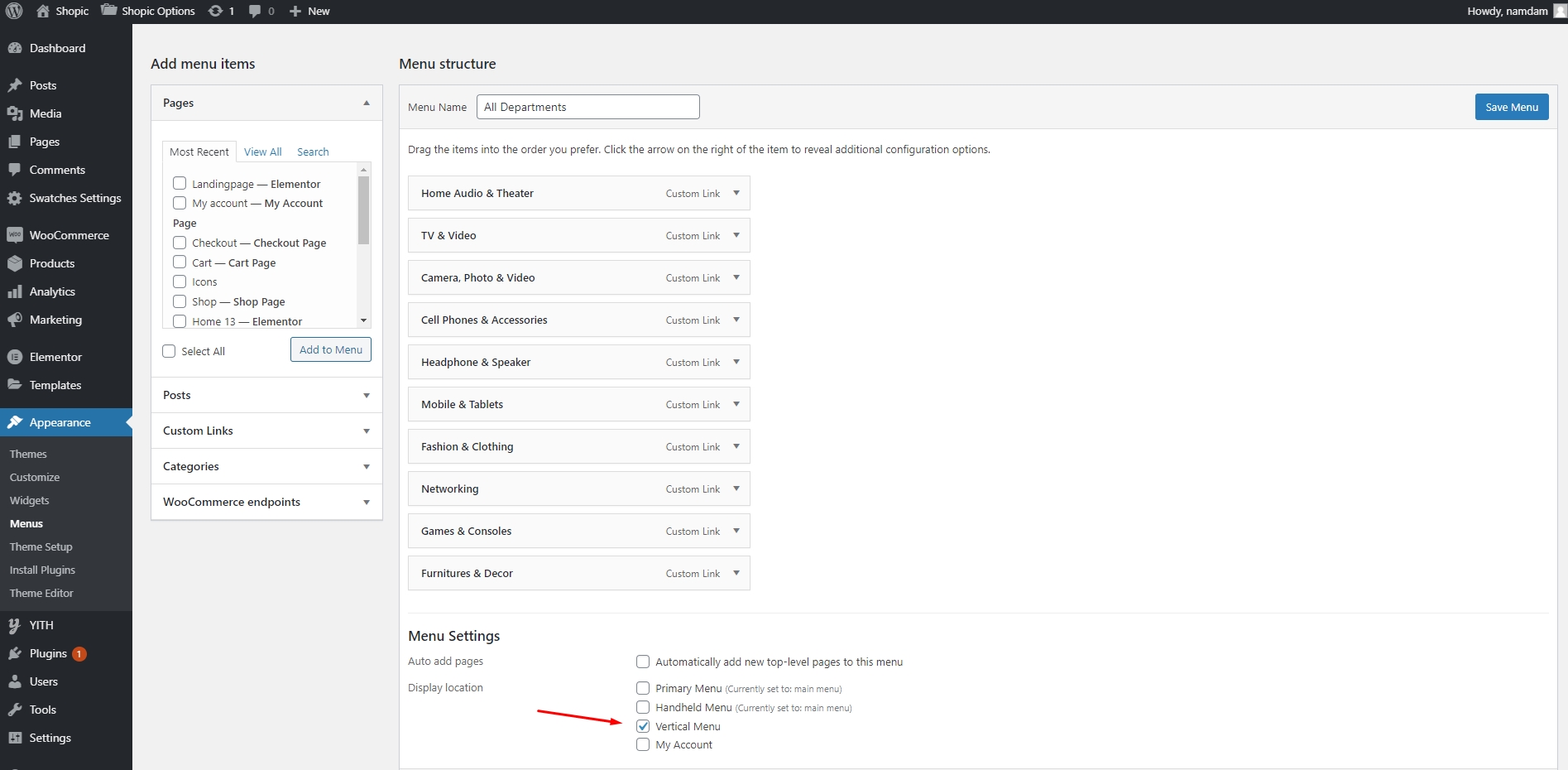Open Widgets under Appearance
The image size is (1568, 770).
click(30, 500)
